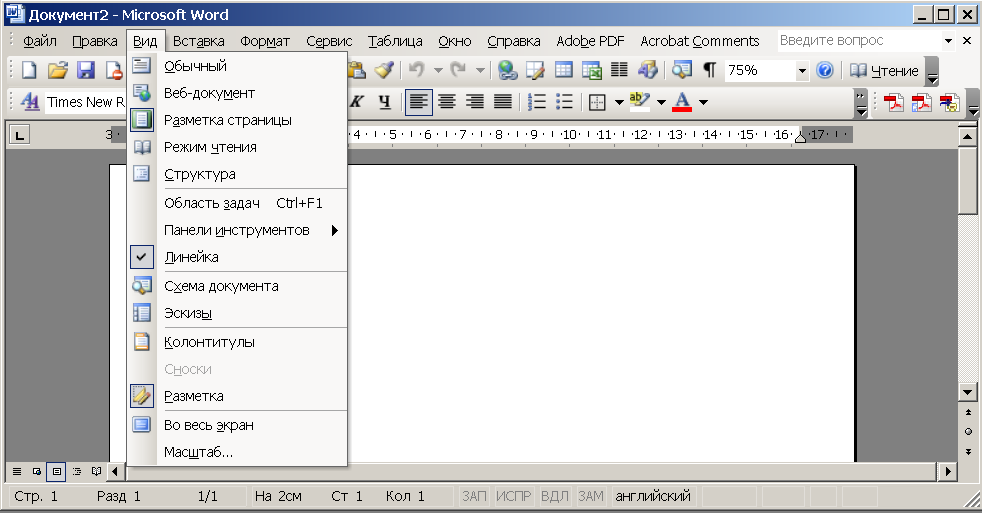Click the Open folder toolbar icon
The height and width of the screenshot is (513, 982).
coord(58,70)
